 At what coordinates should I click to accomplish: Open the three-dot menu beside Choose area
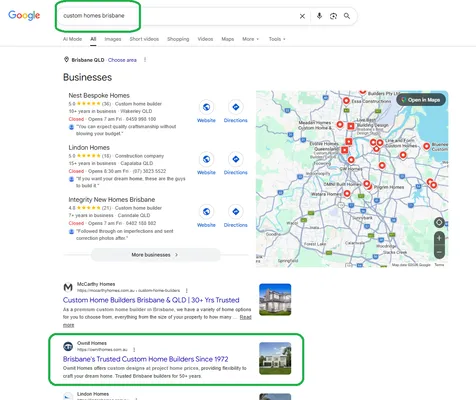tap(145, 60)
